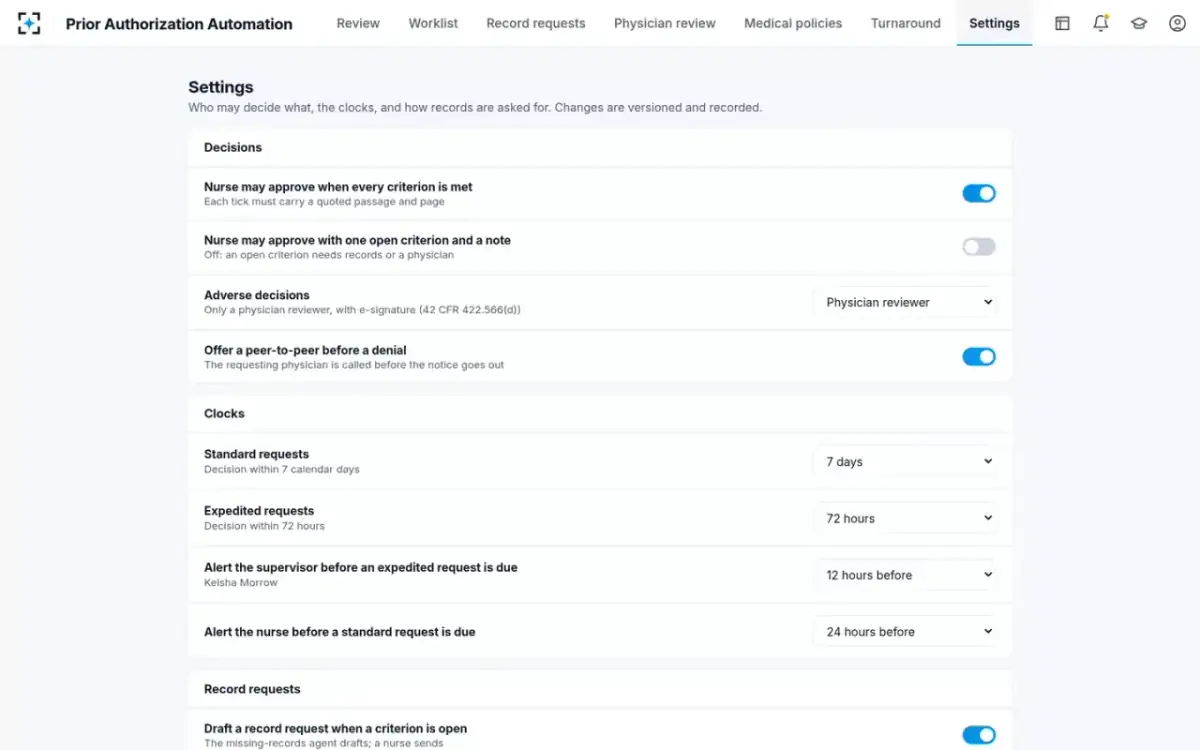Image resolution: width=1200 pixels, height=750 pixels.
Task: Open the Medical policies tab
Action: tap(793, 23)
